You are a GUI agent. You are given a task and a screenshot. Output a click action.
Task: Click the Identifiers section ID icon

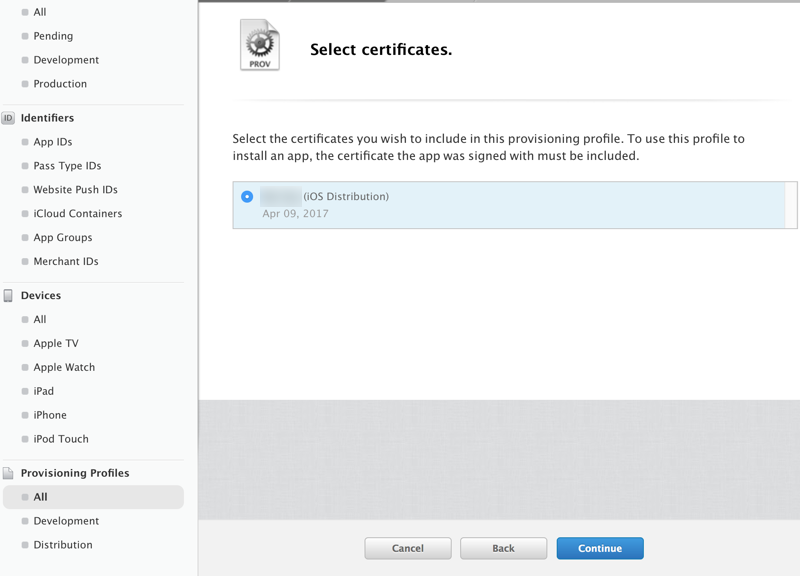click(8, 118)
